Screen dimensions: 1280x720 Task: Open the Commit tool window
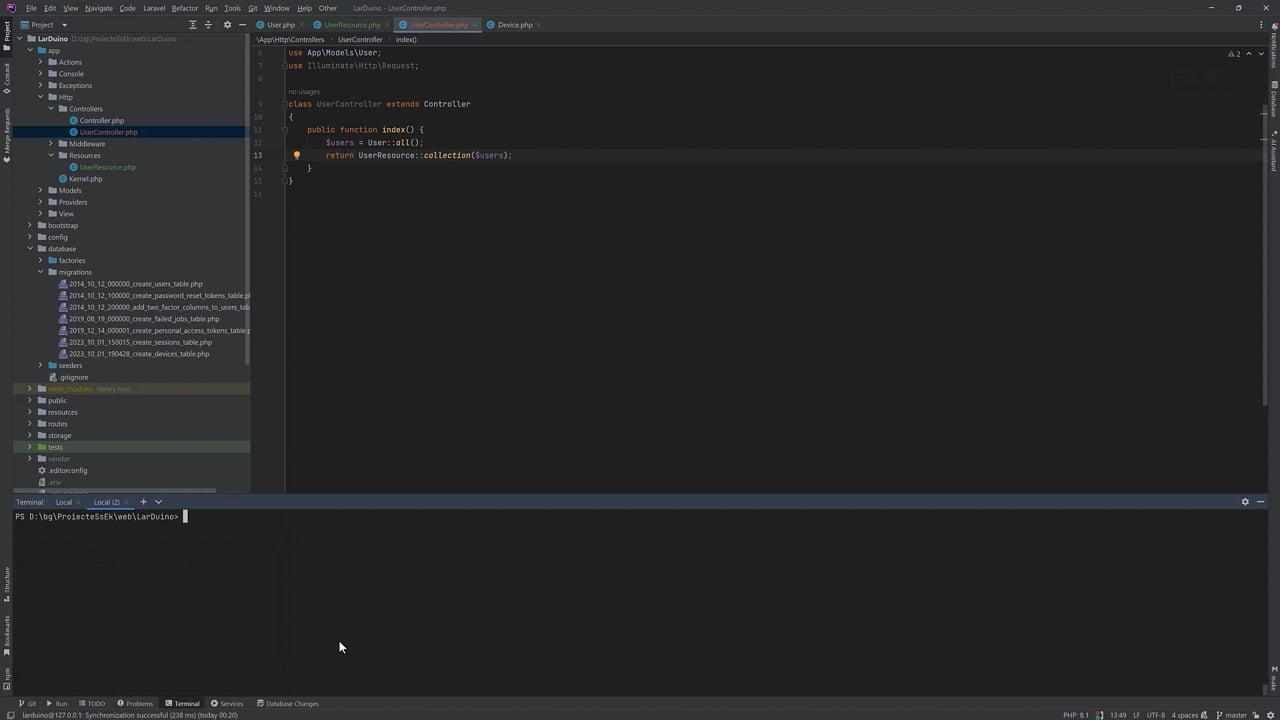click(x=7, y=78)
